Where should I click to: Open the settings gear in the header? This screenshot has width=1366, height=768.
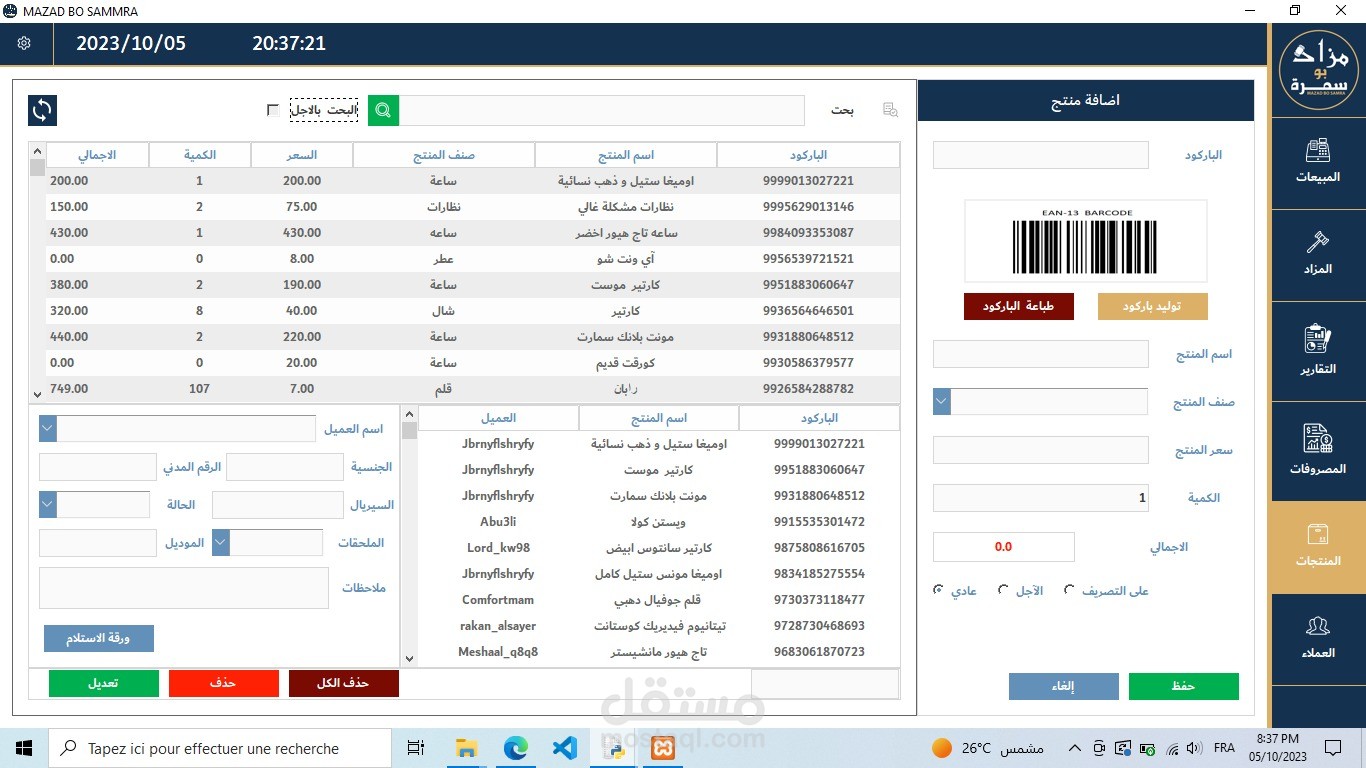pos(24,44)
